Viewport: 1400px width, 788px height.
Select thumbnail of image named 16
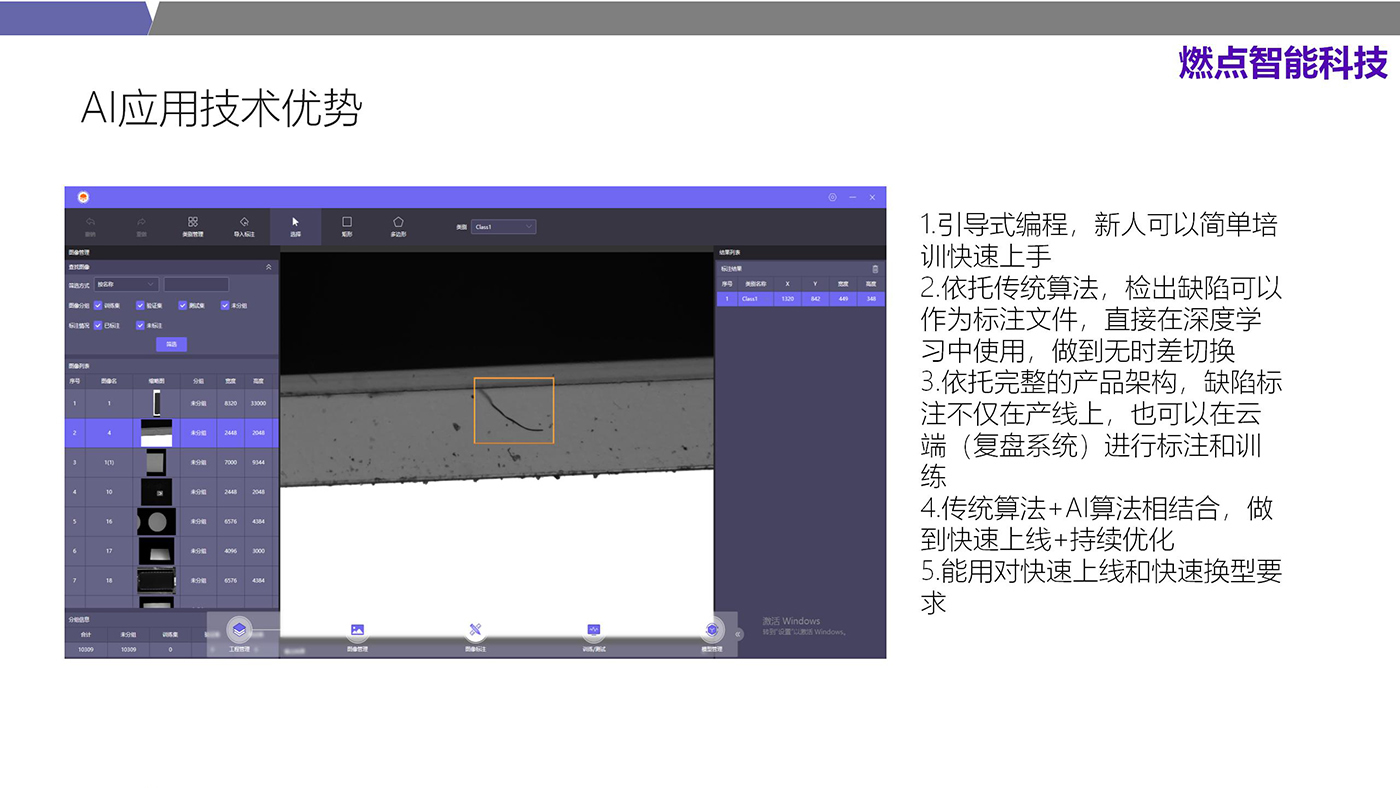pos(156,521)
